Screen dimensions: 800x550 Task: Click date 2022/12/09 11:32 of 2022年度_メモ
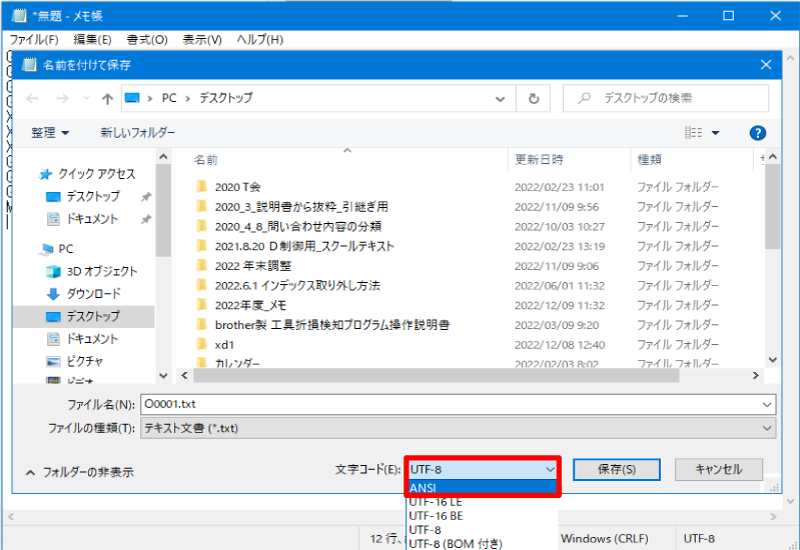coord(560,306)
